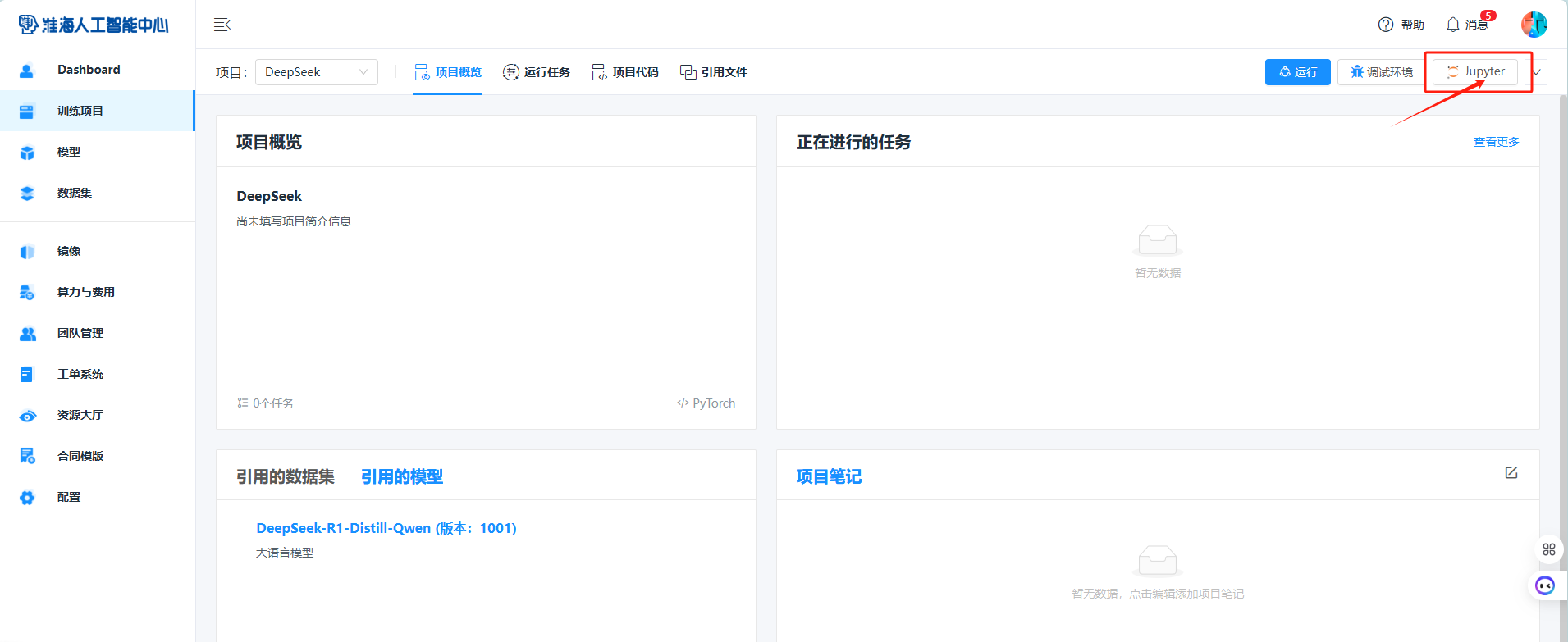Open the DeepSeek-R1-Distill-Qwen model link
The image size is (1568, 642).
pos(386,528)
